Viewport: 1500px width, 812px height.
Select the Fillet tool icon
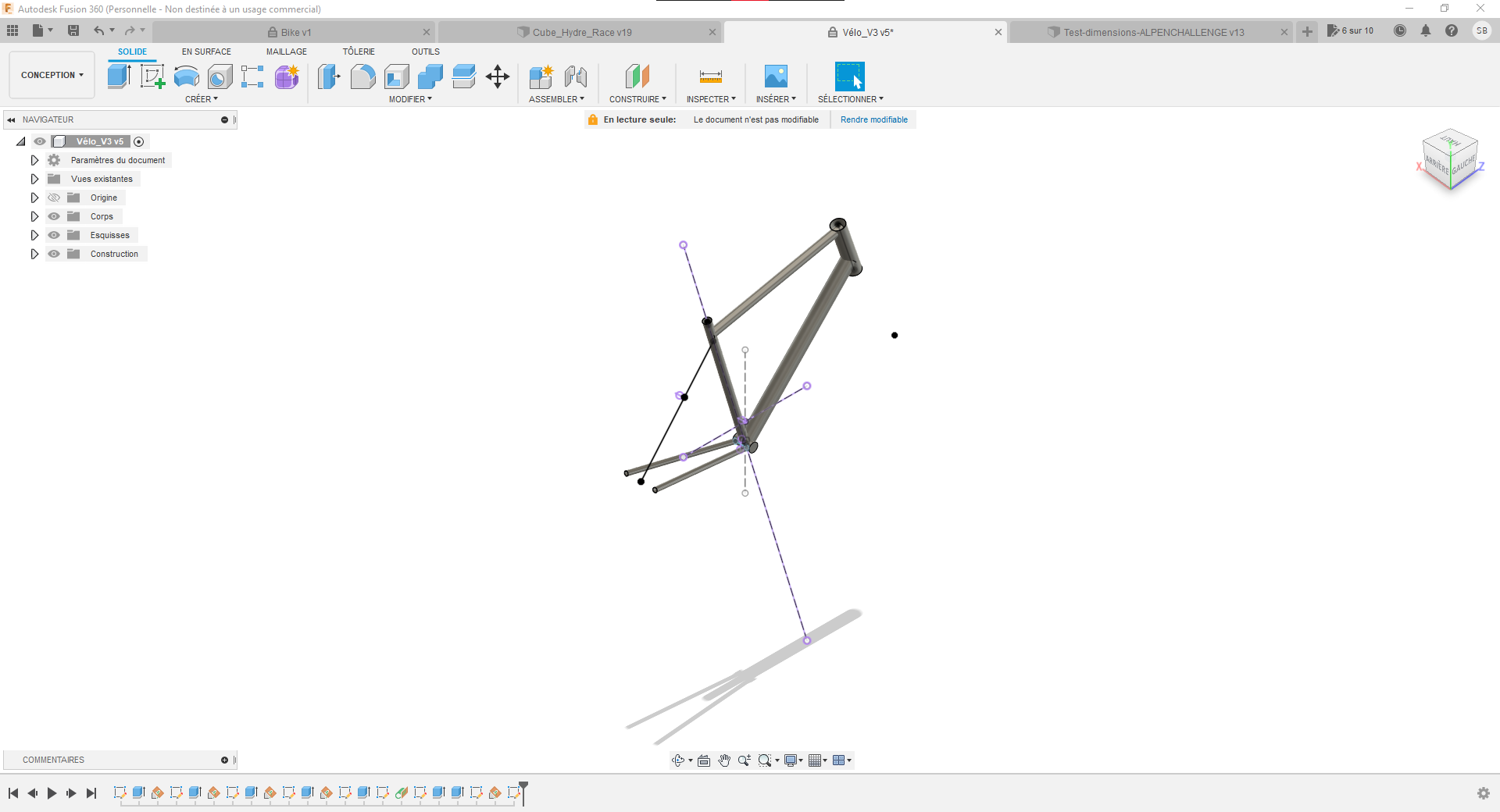tap(362, 77)
